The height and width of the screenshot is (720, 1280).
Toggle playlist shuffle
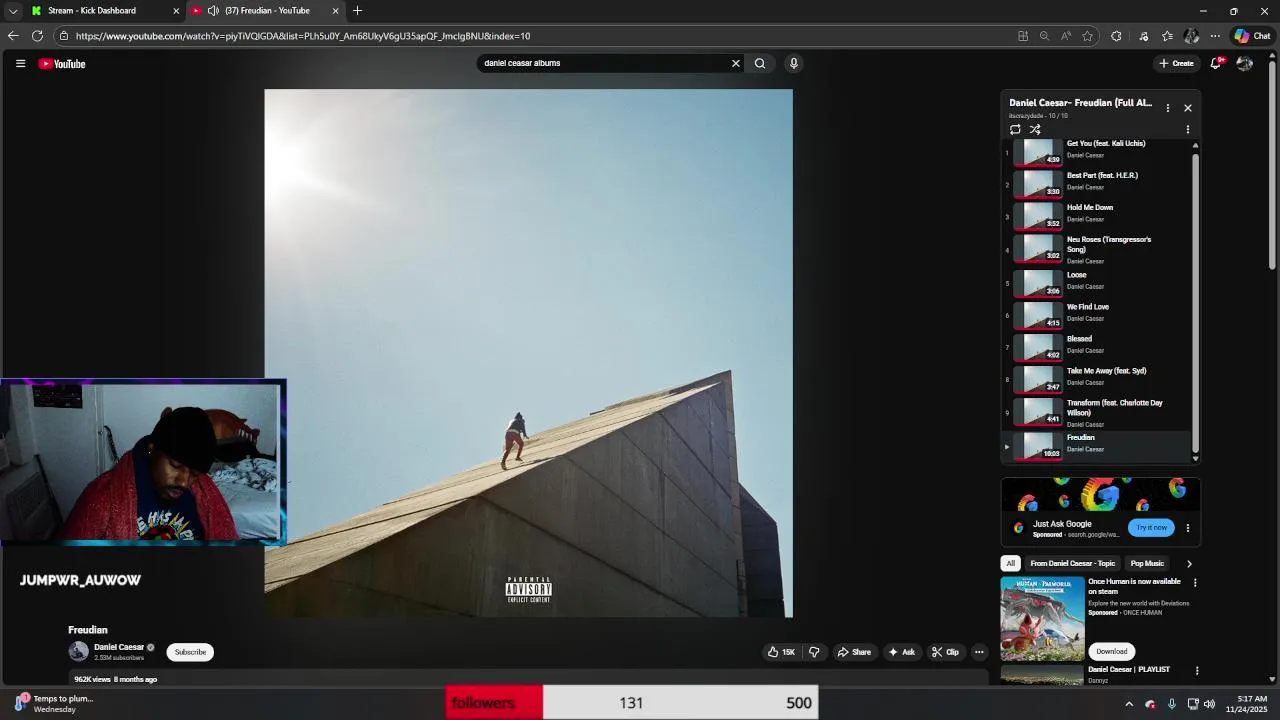pos(1035,130)
